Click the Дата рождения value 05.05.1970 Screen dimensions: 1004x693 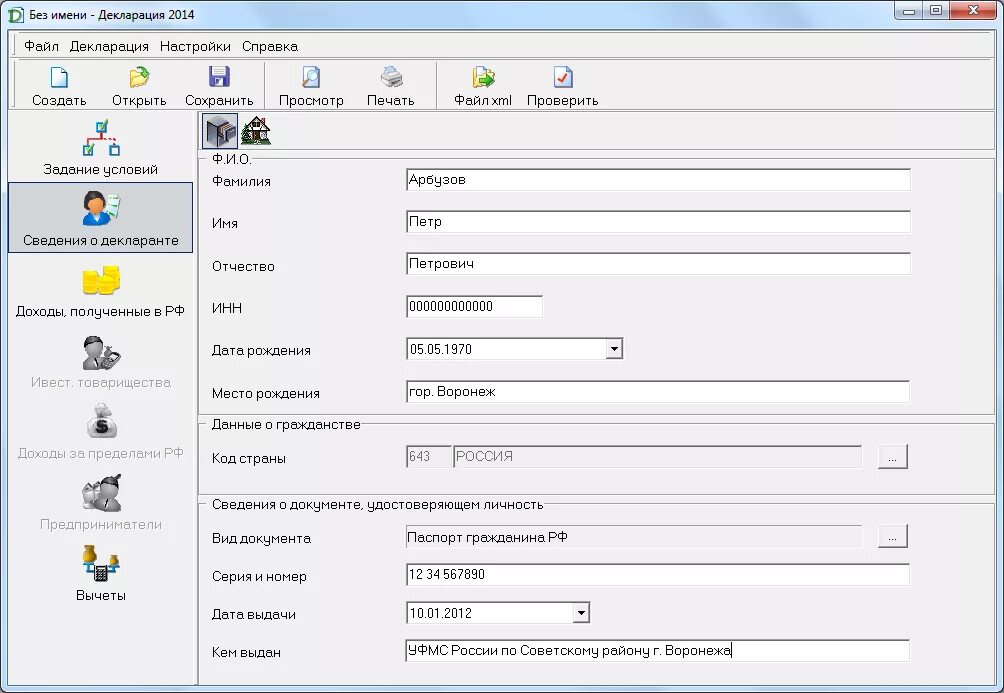click(x=441, y=349)
